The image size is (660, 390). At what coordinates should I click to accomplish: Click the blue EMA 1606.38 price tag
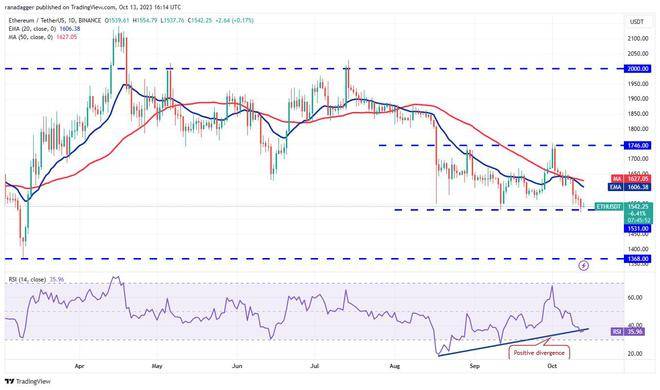(x=630, y=187)
